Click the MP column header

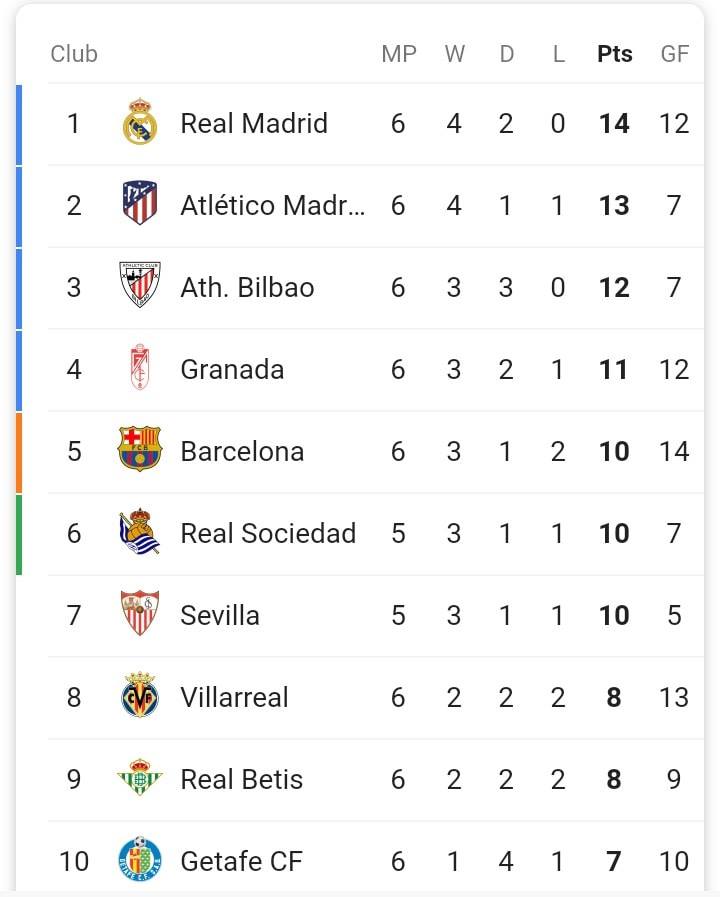tap(399, 54)
